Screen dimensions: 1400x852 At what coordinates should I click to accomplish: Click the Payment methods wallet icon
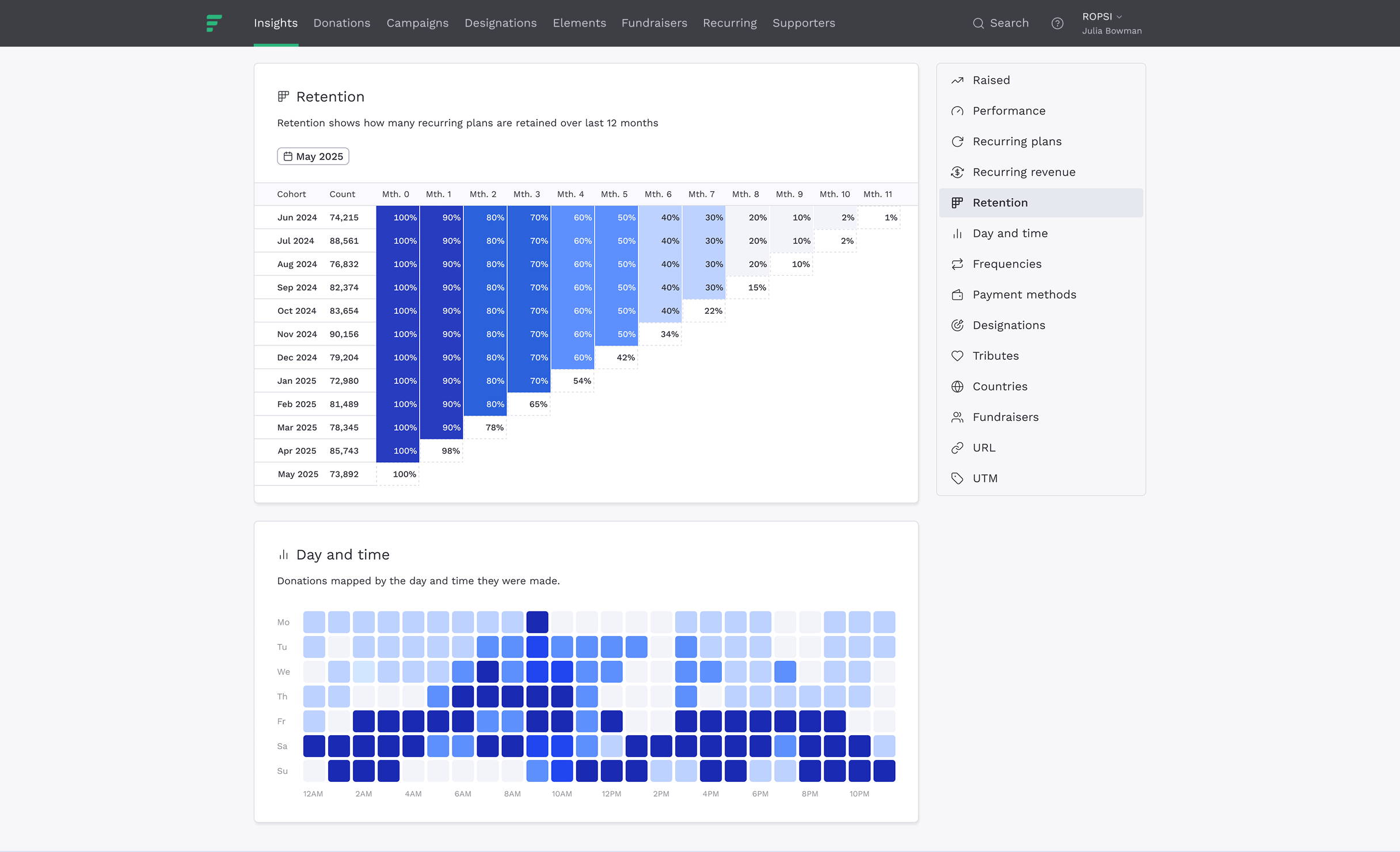click(957, 295)
